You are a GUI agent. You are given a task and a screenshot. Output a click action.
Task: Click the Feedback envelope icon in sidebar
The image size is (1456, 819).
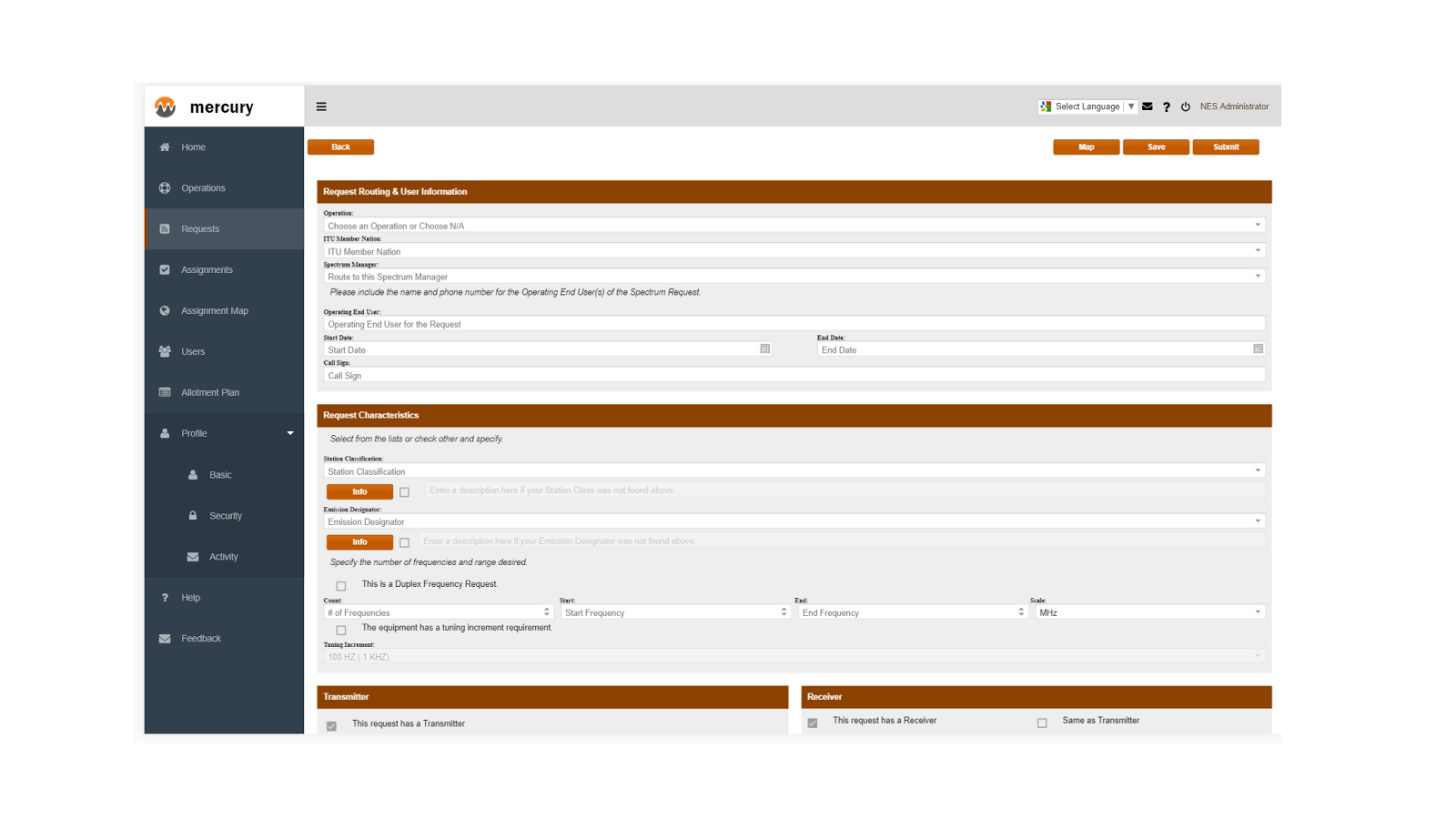click(165, 639)
